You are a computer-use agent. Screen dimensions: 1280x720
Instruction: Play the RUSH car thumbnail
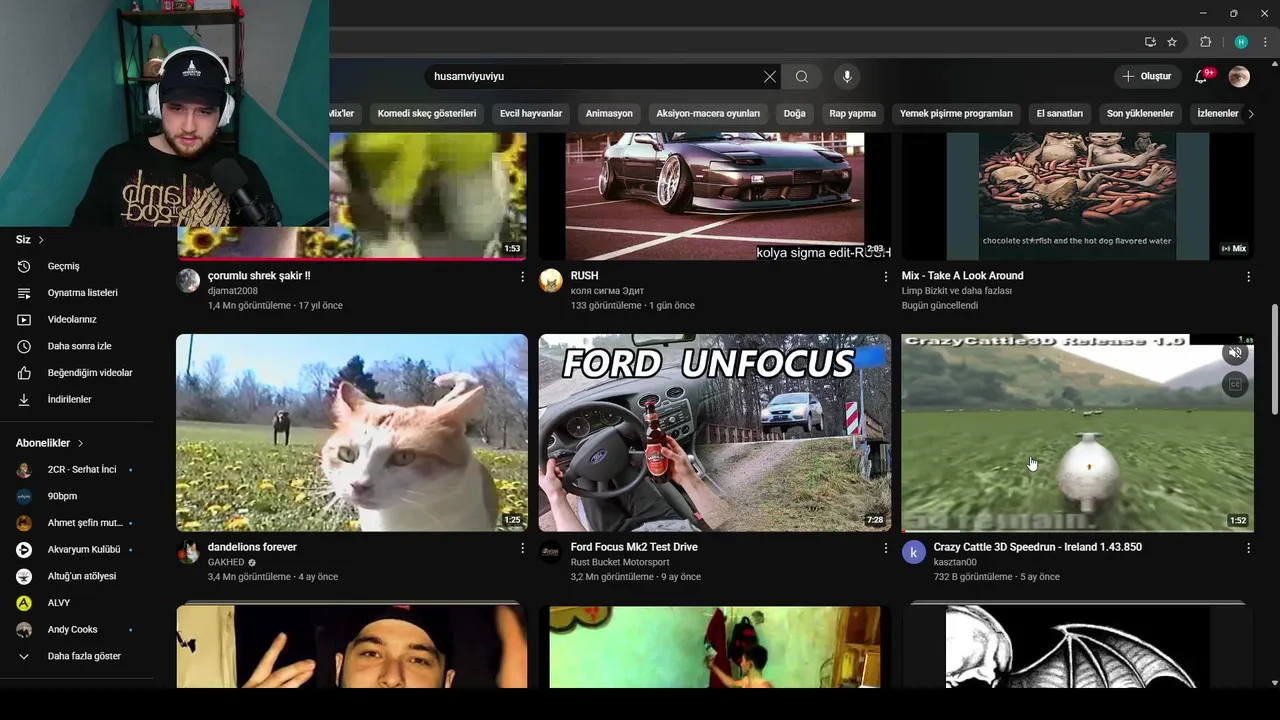click(715, 196)
